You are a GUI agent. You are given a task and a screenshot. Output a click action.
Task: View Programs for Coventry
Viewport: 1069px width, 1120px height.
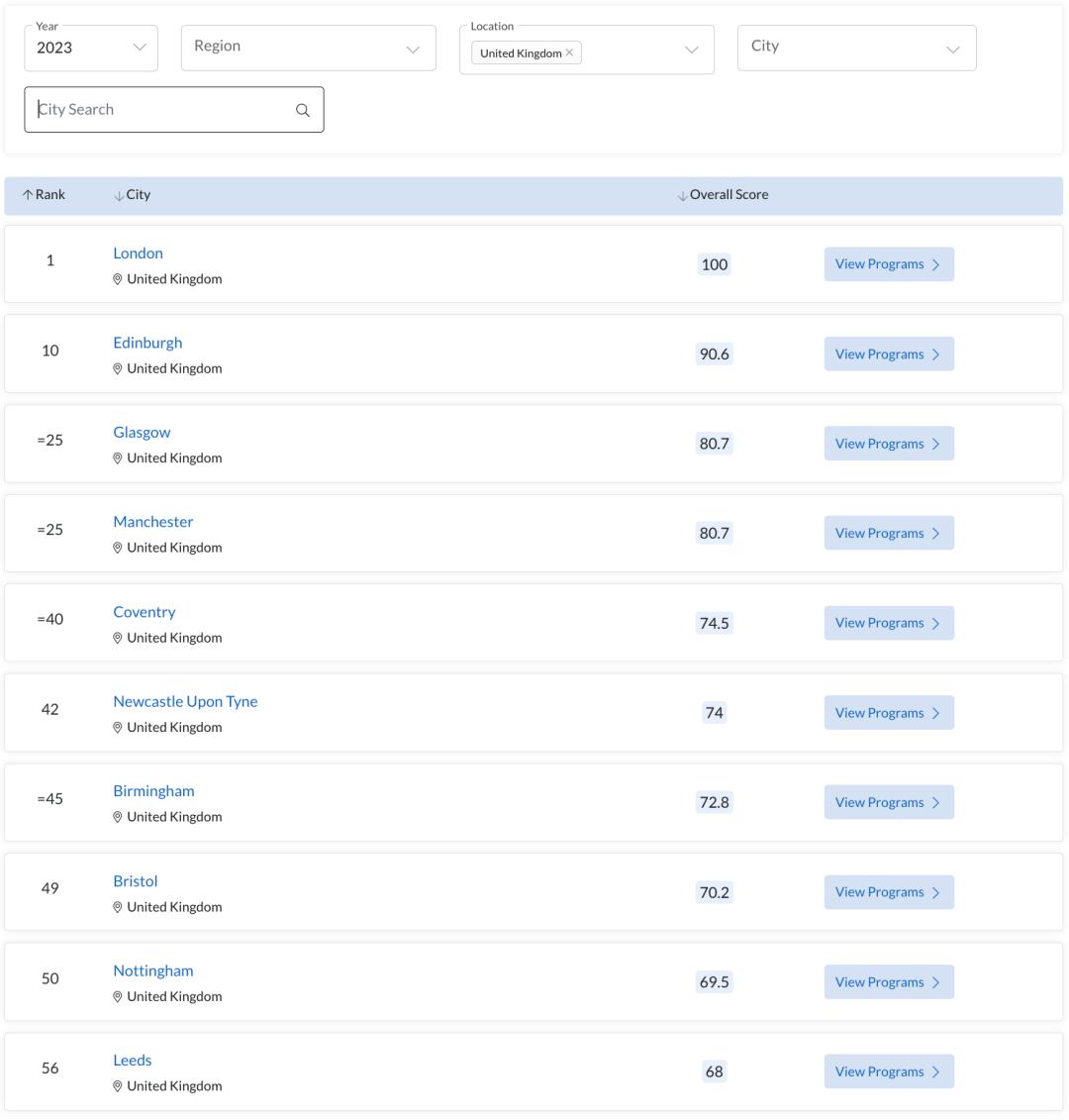pos(888,623)
